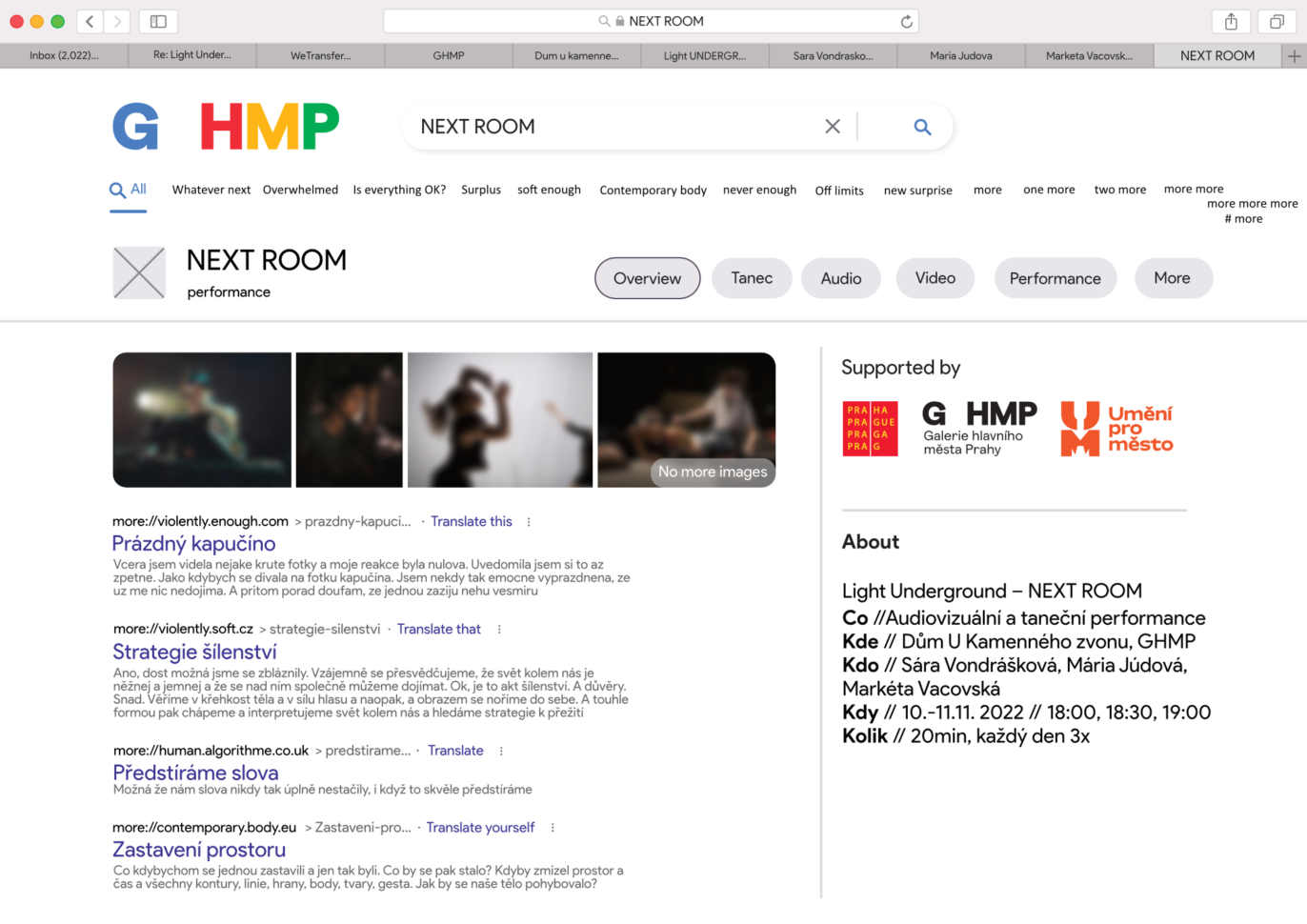This screenshot has height=924, width=1307.
Task: Open the first blurred dance thumbnail
Action: tap(202, 420)
